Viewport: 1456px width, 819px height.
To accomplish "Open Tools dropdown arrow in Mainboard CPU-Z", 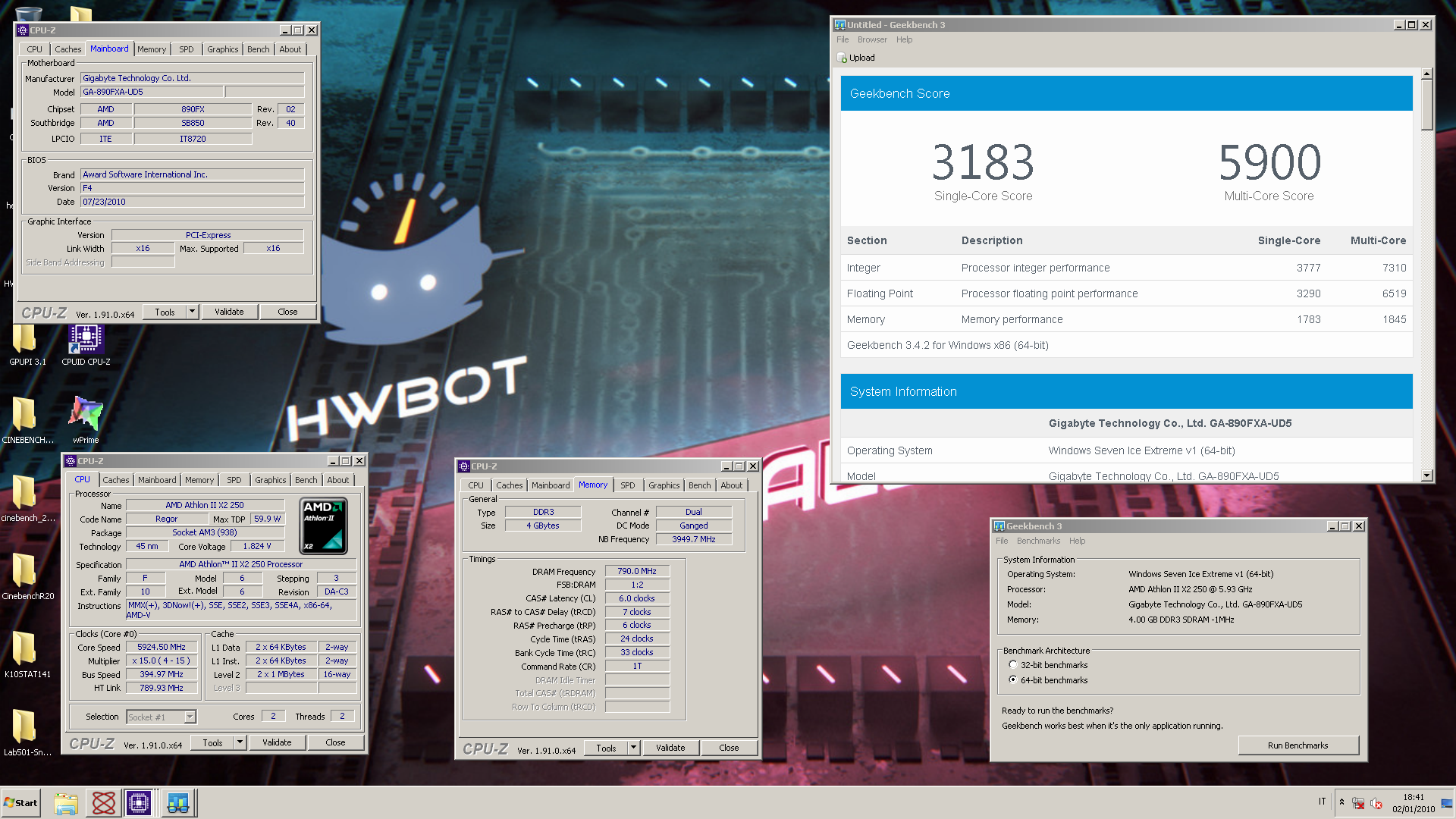I will tap(193, 312).
